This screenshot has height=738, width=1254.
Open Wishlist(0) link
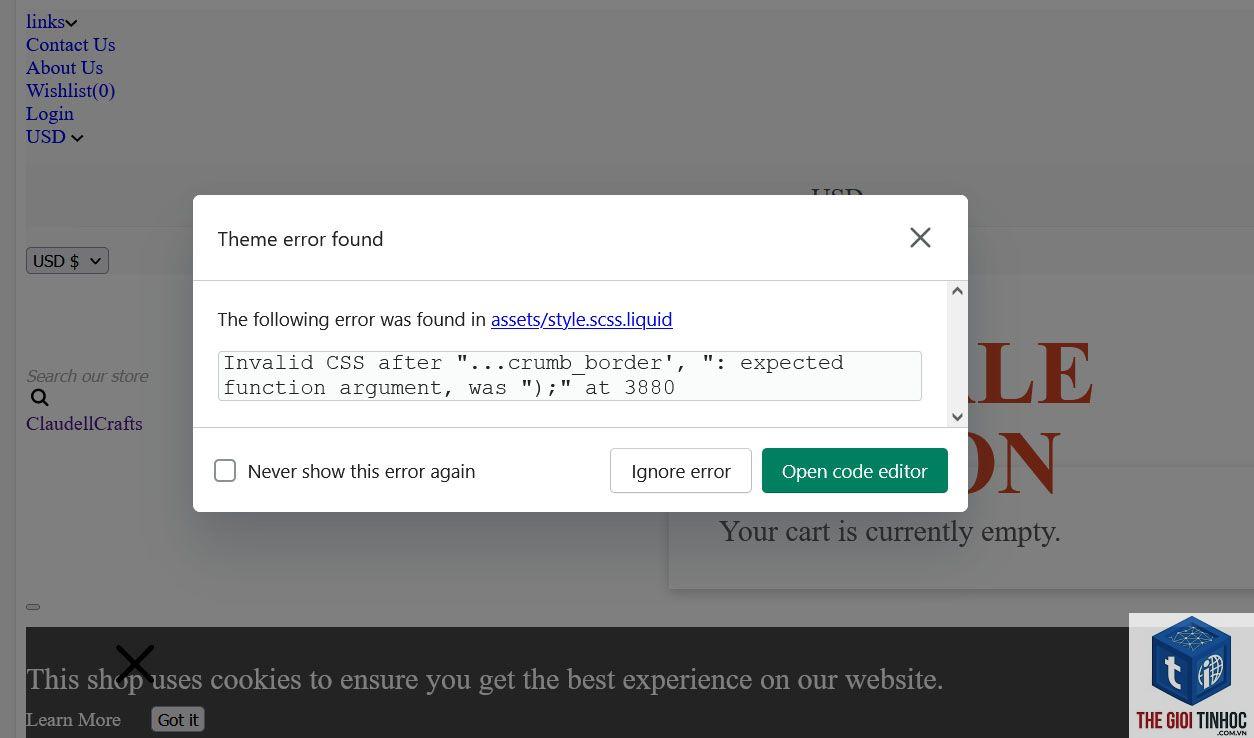pyautogui.click(x=70, y=90)
